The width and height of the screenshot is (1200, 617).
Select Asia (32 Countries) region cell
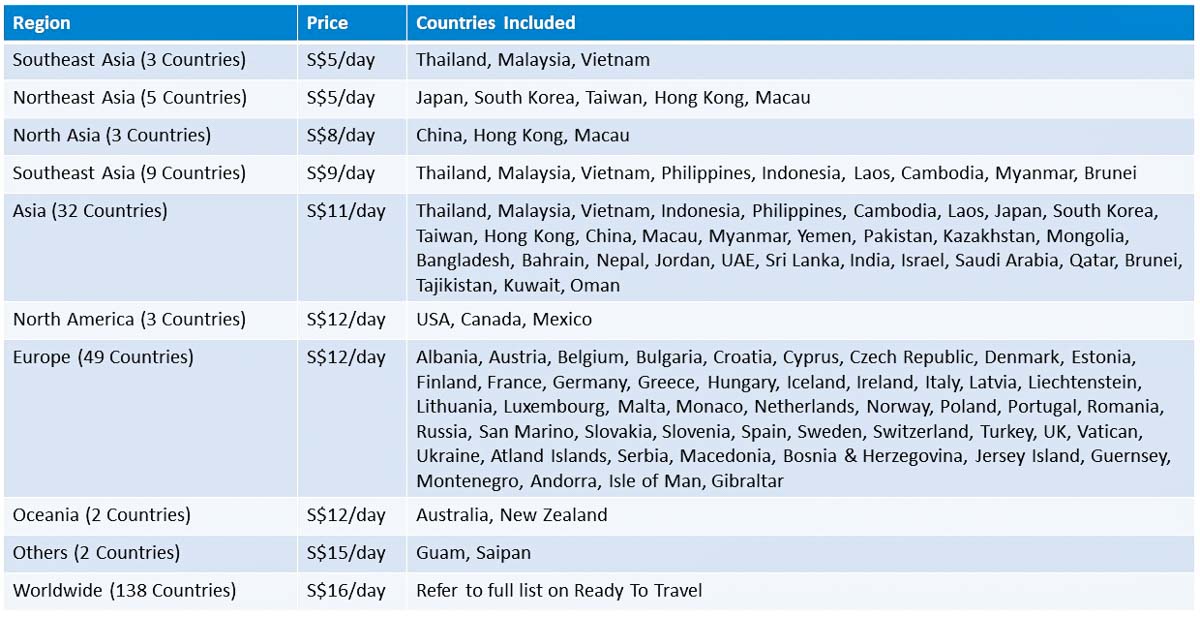(150, 247)
